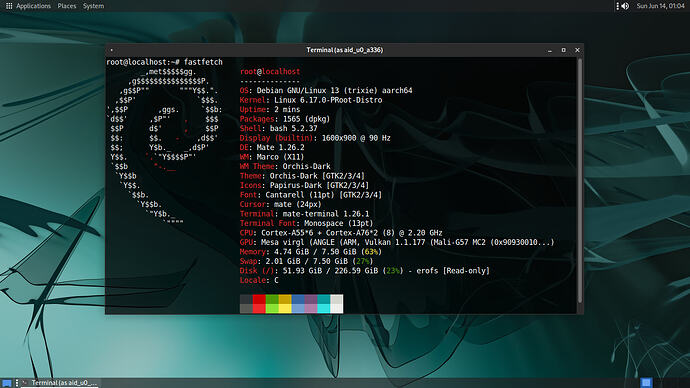Click the white color block
690x388 pixels.
337,304
